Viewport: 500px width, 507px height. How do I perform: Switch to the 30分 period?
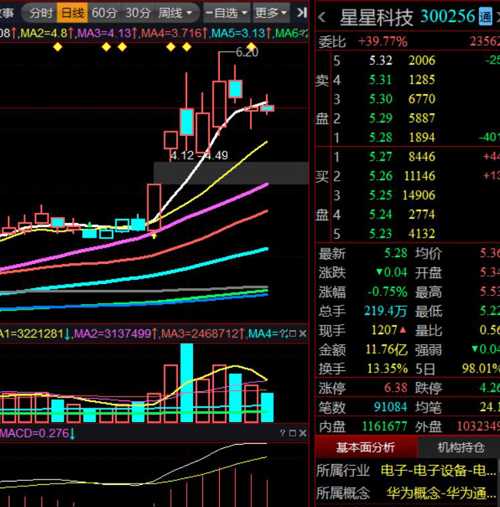click(138, 13)
